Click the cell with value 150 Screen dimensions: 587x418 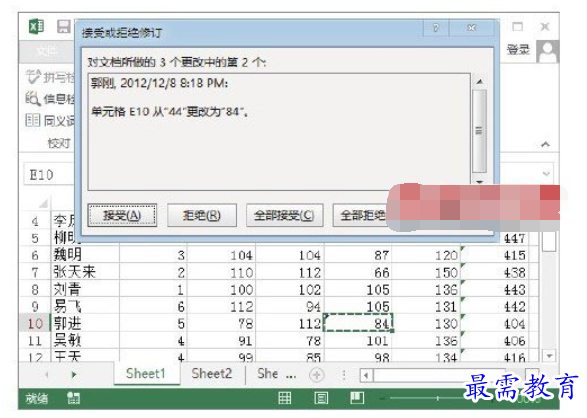click(427, 272)
